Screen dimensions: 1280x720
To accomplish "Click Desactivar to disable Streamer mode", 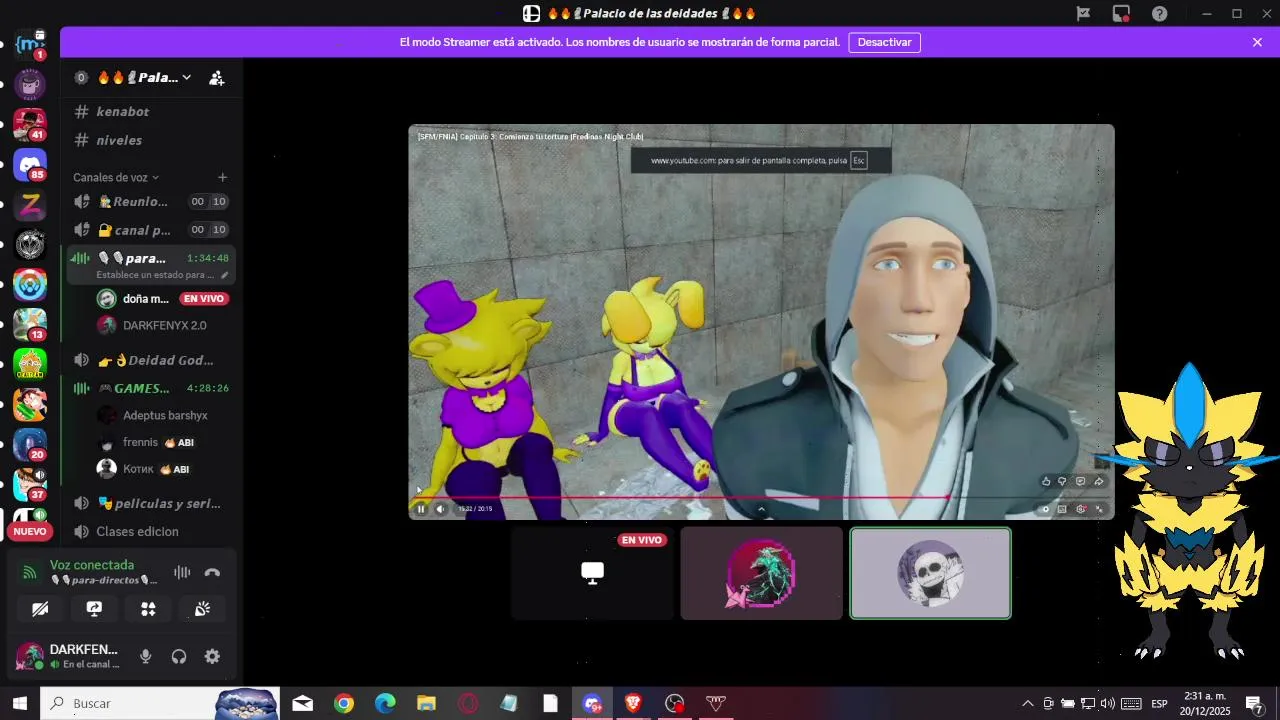I will point(884,42).
